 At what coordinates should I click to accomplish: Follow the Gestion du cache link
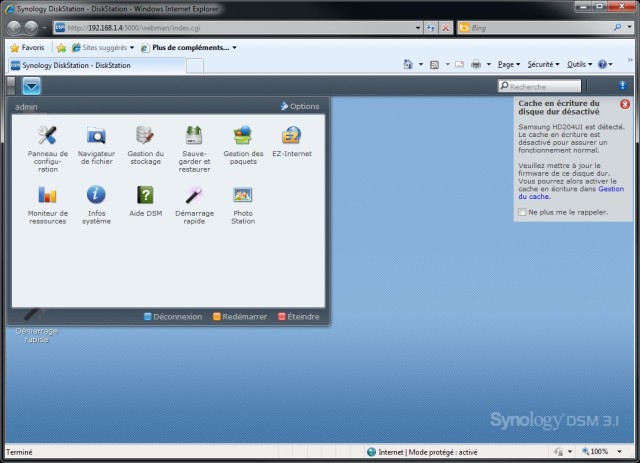tap(571, 193)
